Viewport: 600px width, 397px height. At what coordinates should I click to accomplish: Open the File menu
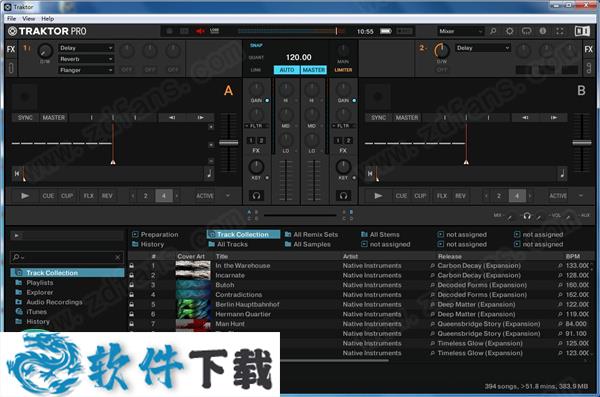[x=11, y=18]
